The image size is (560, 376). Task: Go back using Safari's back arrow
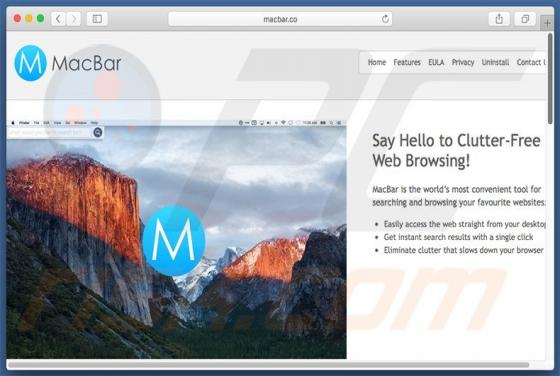[59, 19]
